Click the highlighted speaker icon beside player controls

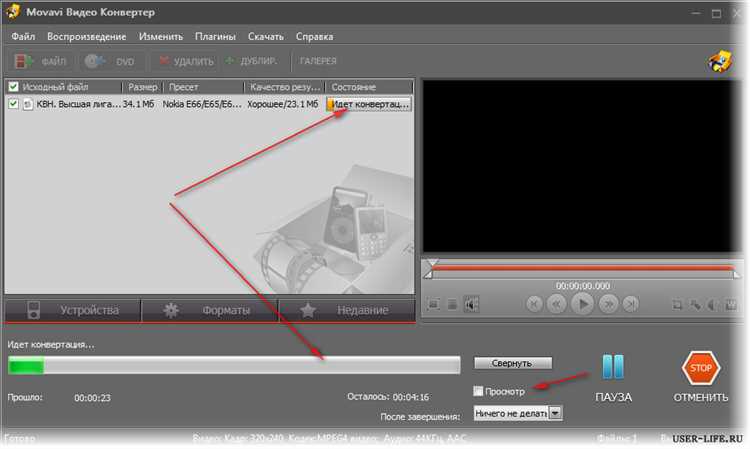pyautogui.click(x=471, y=304)
